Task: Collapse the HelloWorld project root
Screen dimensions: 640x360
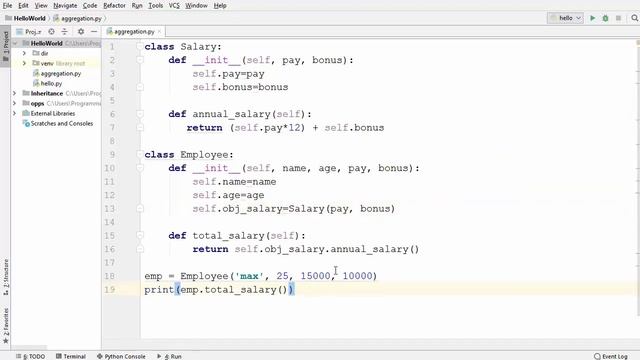Action: pos(16,43)
